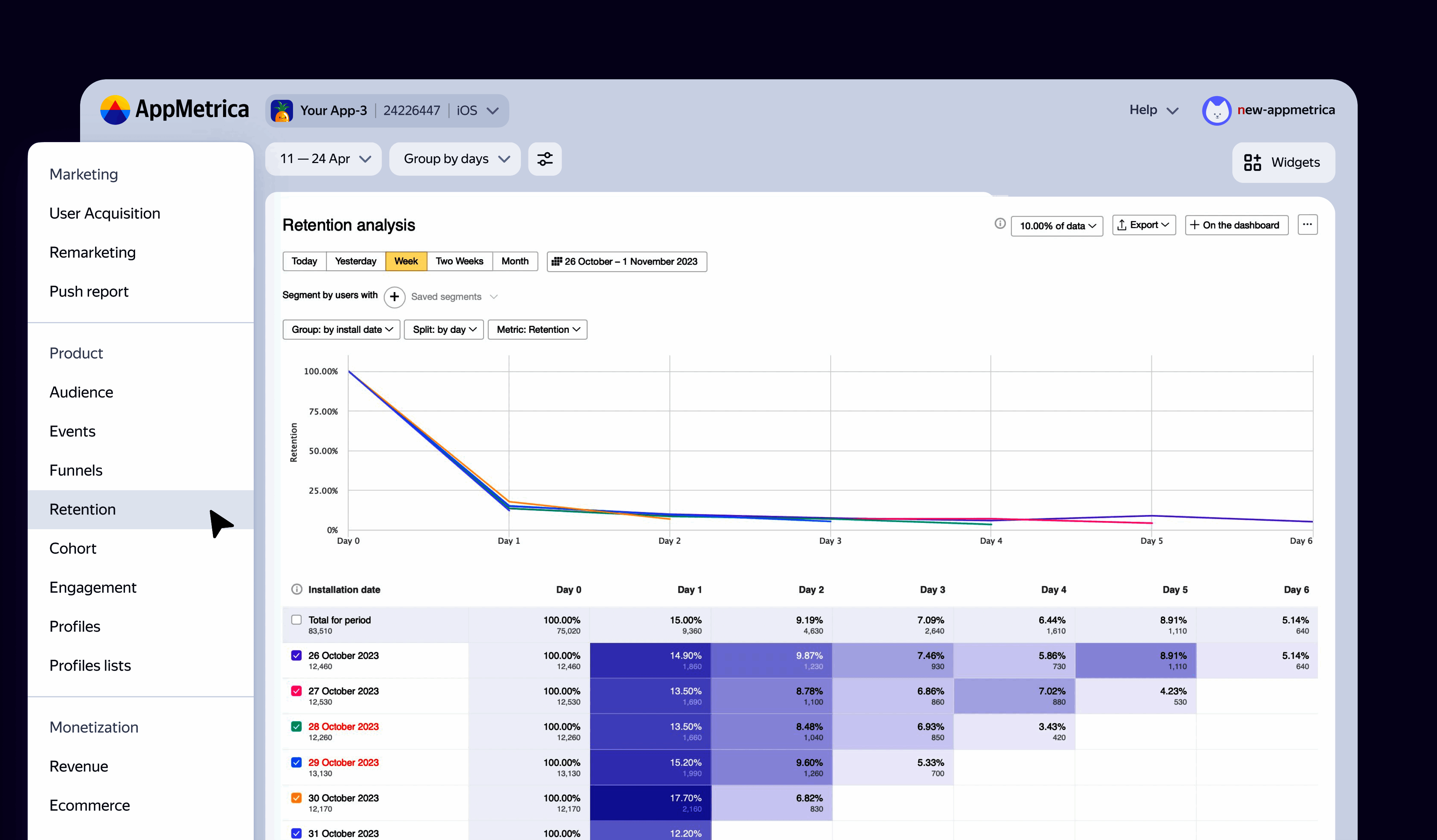Viewport: 1437px width, 840px height.
Task: Open the 10.00% of data dropdown
Action: tap(1057, 226)
